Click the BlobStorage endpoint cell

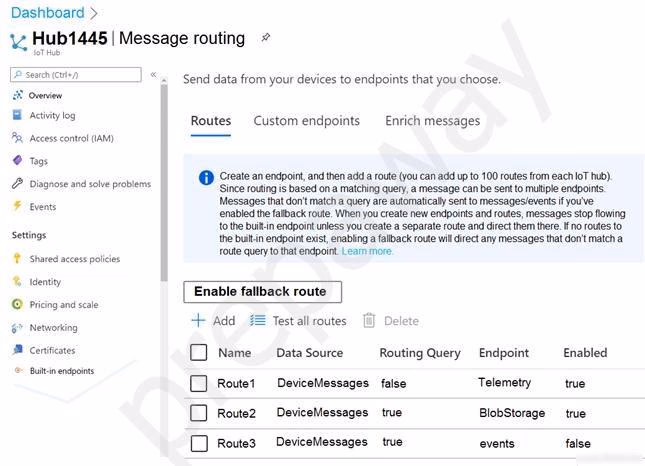coord(512,413)
